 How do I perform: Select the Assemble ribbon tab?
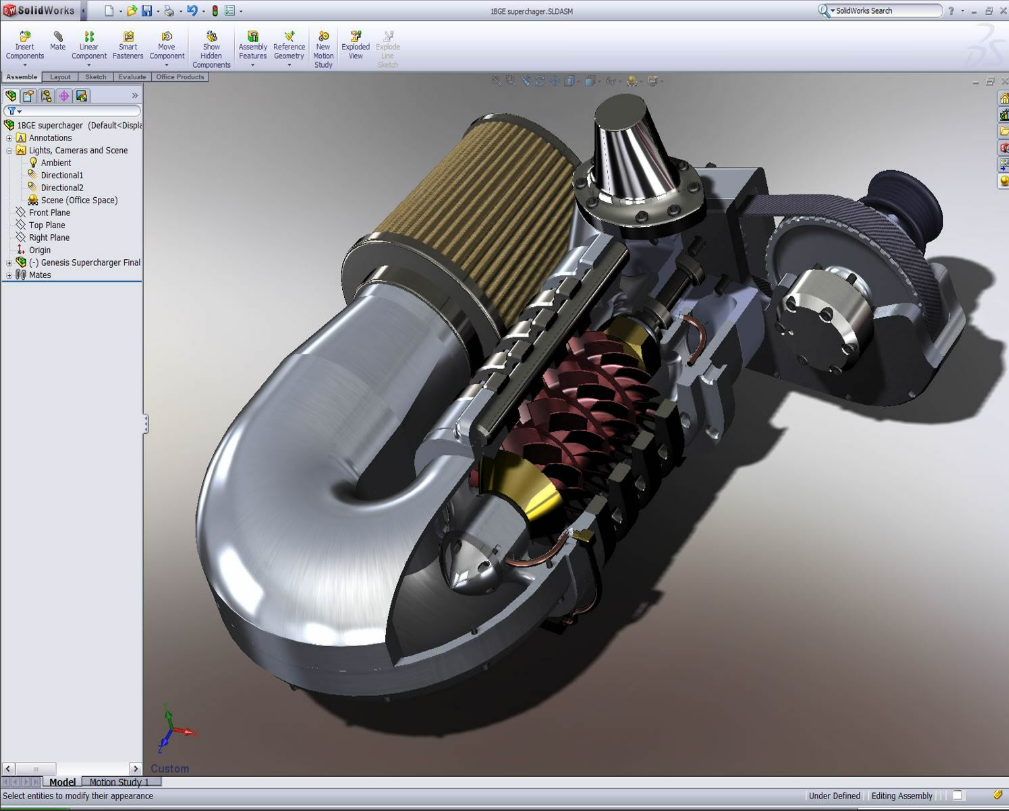[x=22, y=77]
